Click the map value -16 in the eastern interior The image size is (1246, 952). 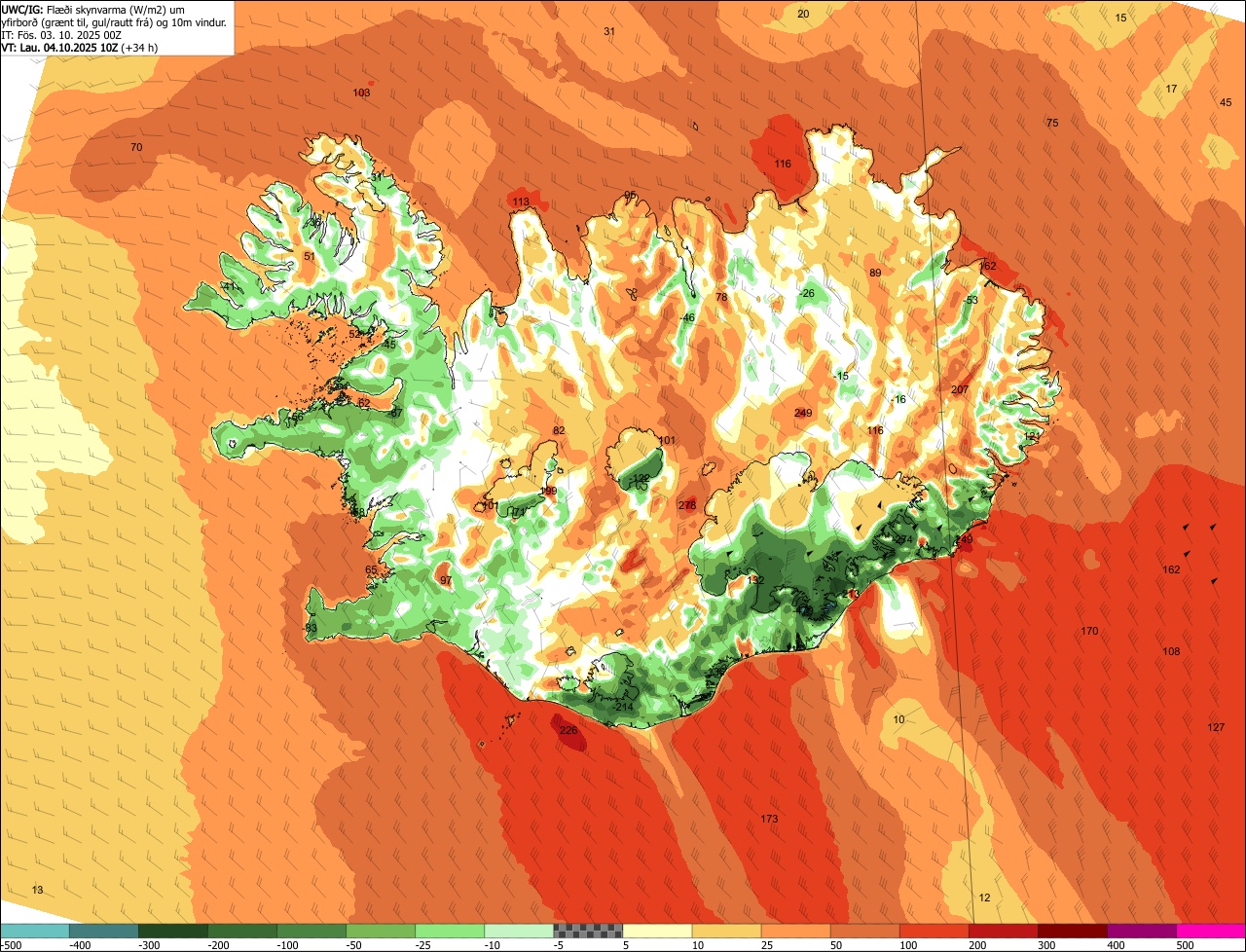(x=898, y=399)
